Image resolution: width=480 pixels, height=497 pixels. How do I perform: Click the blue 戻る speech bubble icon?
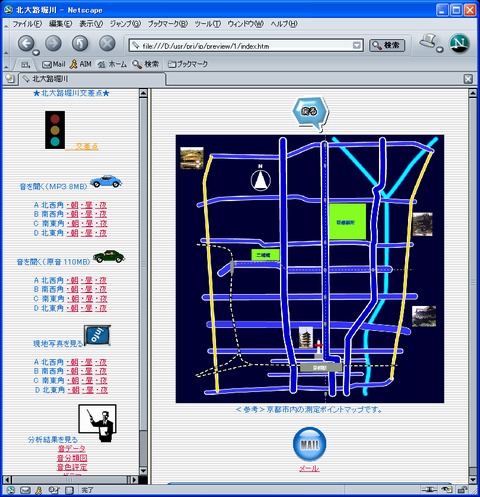point(310,113)
